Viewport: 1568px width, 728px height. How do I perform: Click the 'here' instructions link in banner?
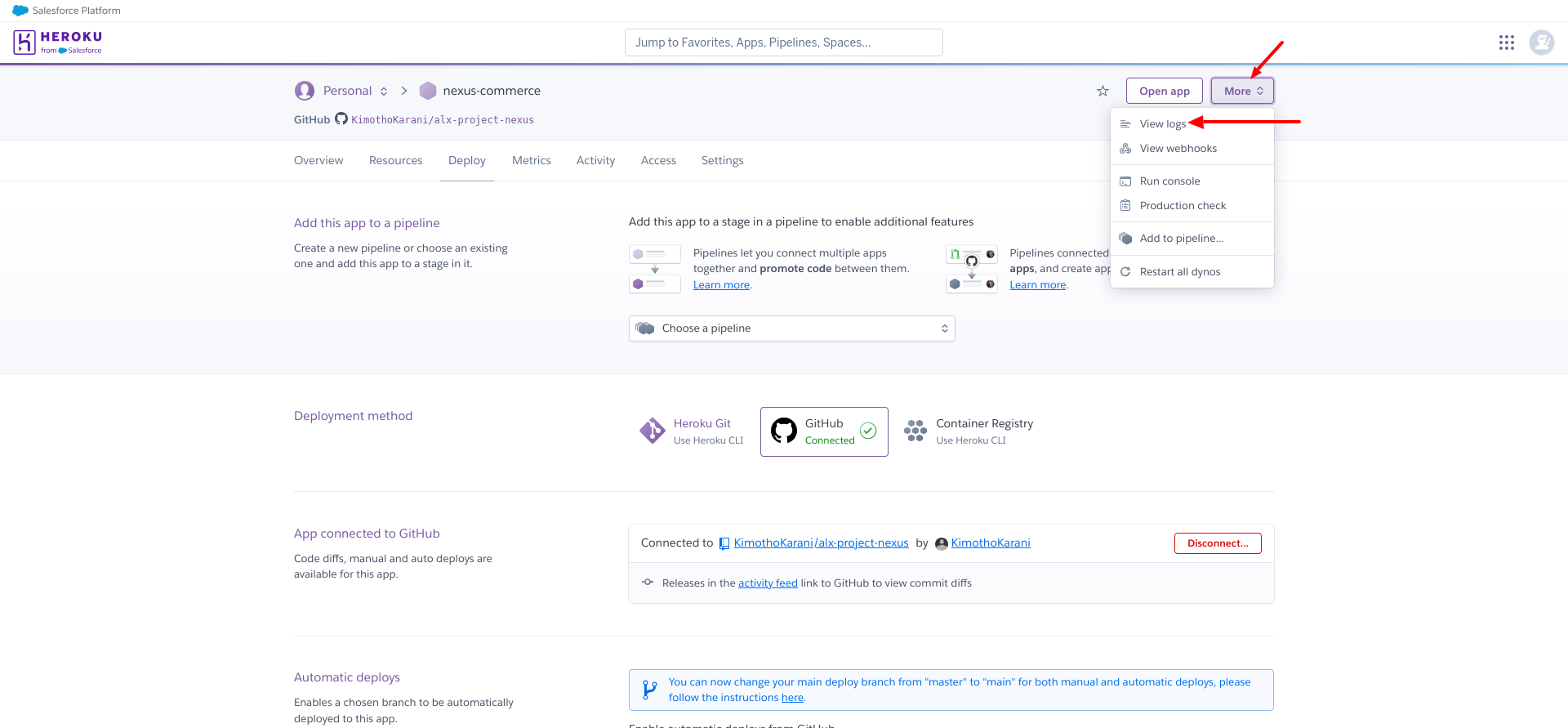(x=792, y=698)
